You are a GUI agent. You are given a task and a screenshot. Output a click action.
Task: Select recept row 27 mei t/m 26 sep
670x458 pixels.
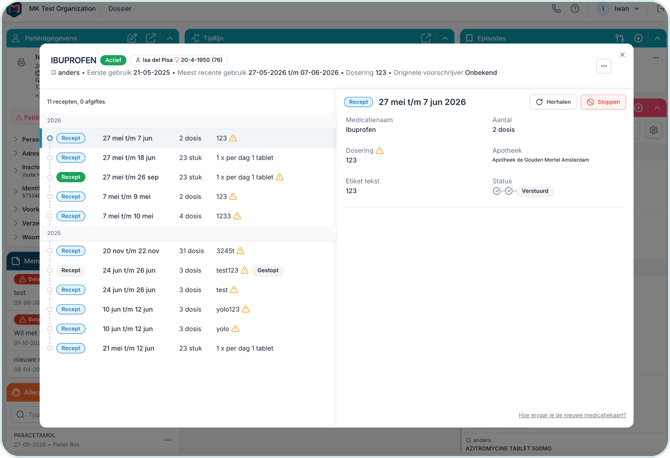coord(188,177)
